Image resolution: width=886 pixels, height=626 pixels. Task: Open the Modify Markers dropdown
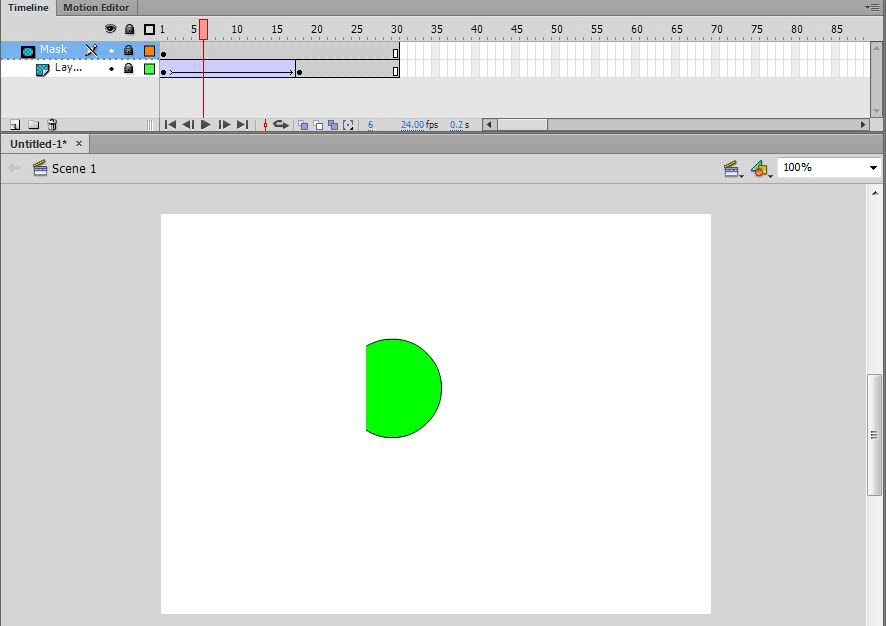[347, 124]
